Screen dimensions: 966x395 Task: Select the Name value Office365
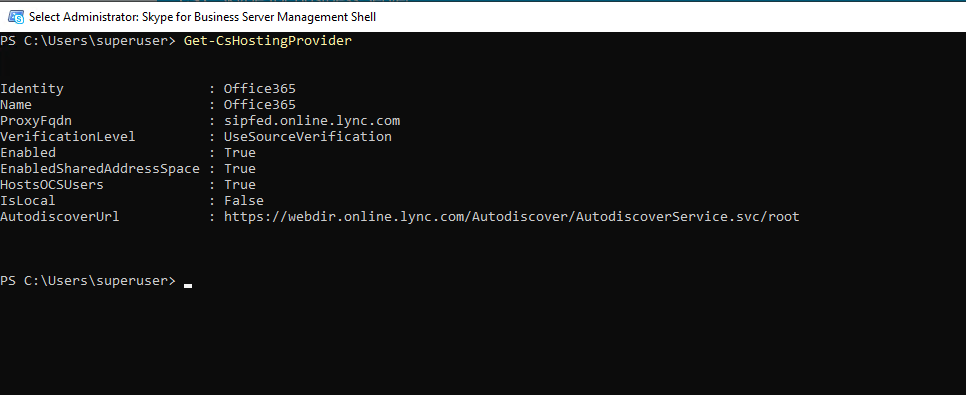(x=259, y=105)
